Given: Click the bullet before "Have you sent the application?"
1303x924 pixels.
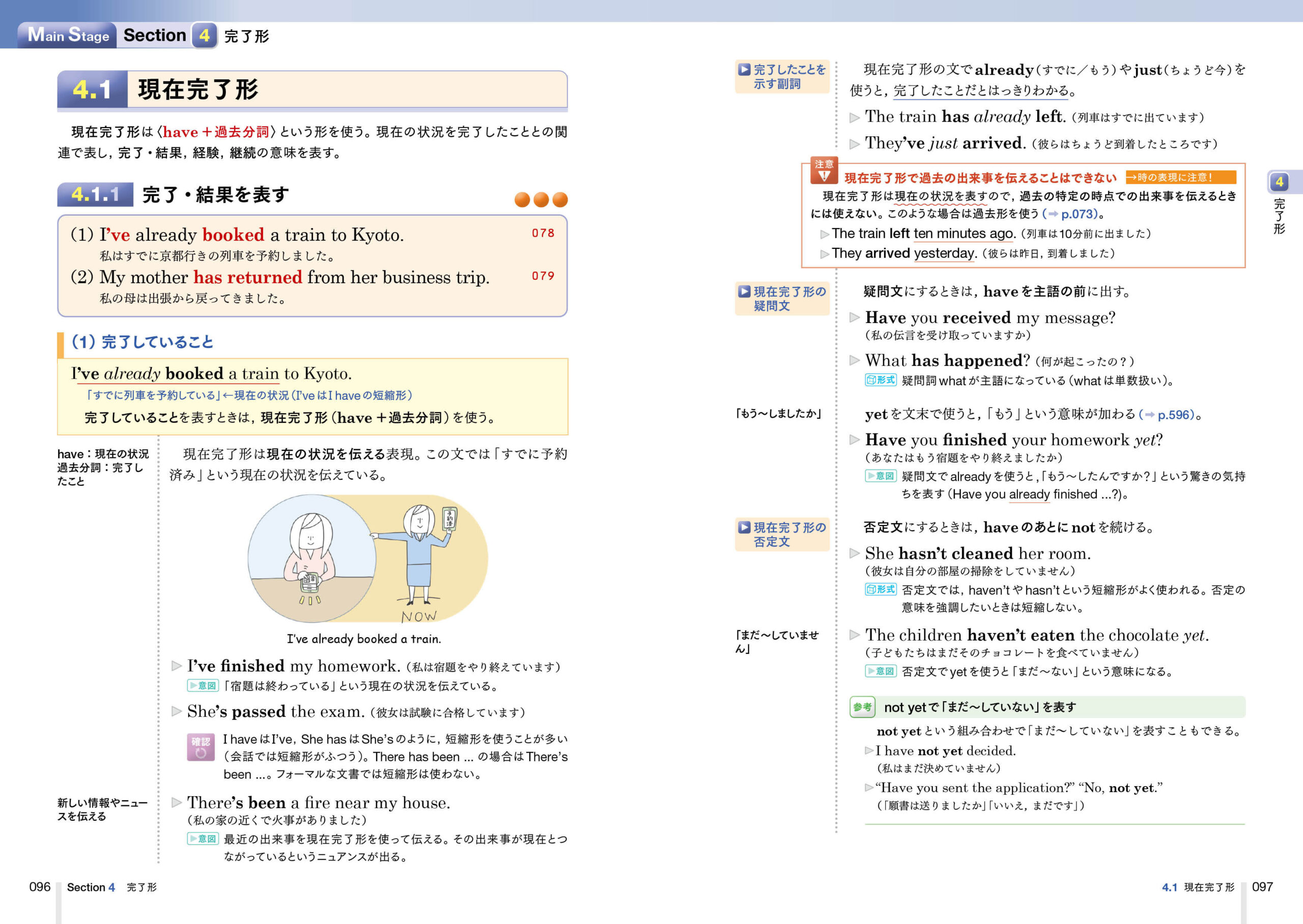Looking at the screenshot, I should (869, 788).
